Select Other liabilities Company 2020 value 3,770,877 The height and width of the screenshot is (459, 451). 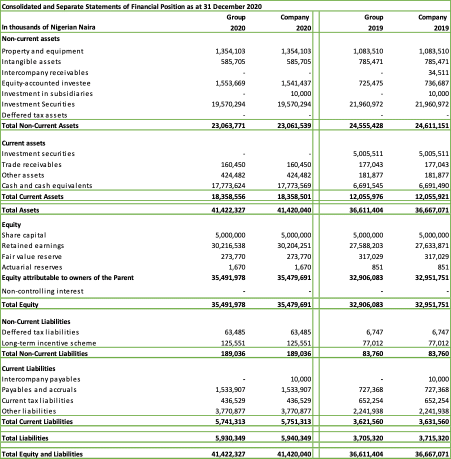coord(296,411)
